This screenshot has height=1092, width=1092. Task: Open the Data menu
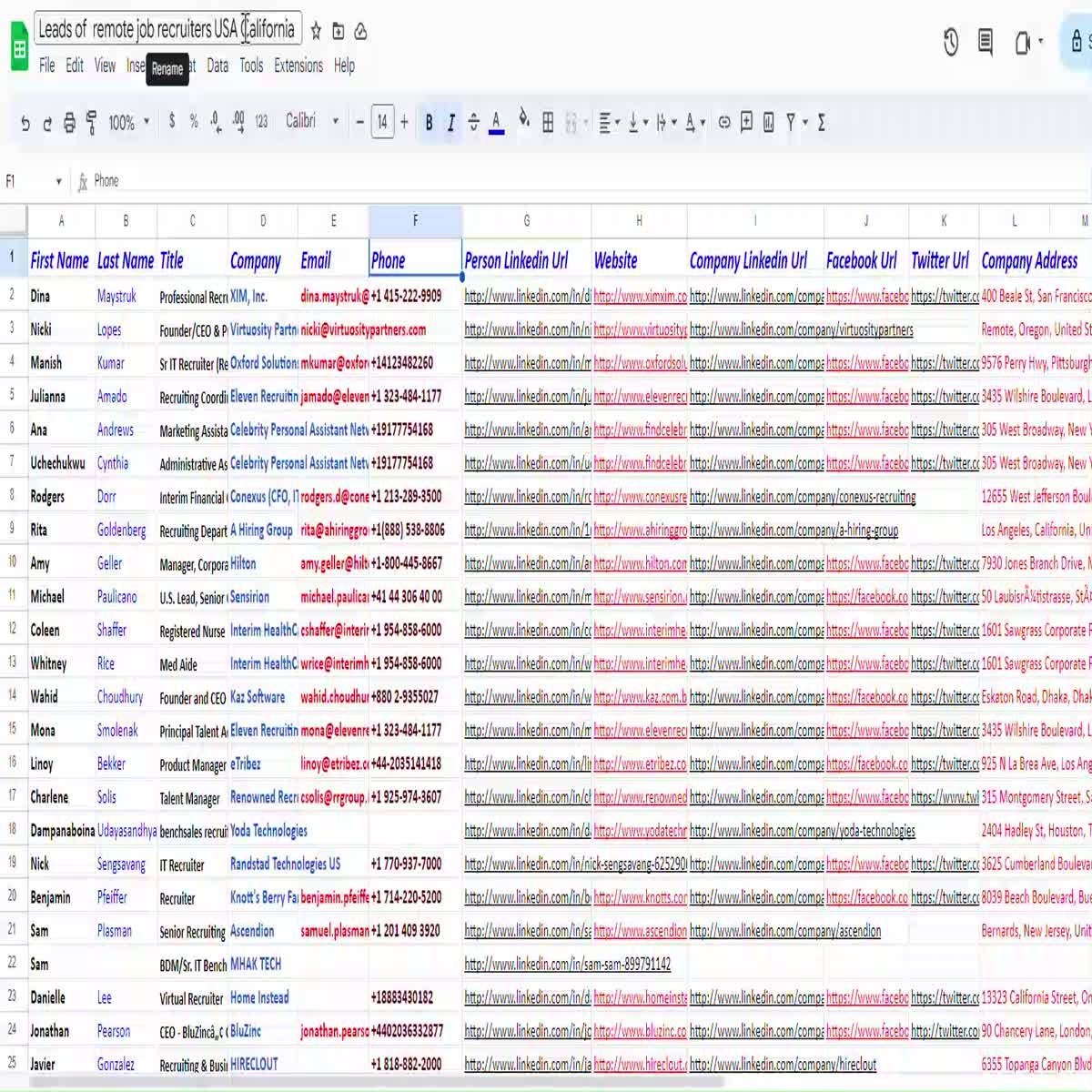[217, 66]
